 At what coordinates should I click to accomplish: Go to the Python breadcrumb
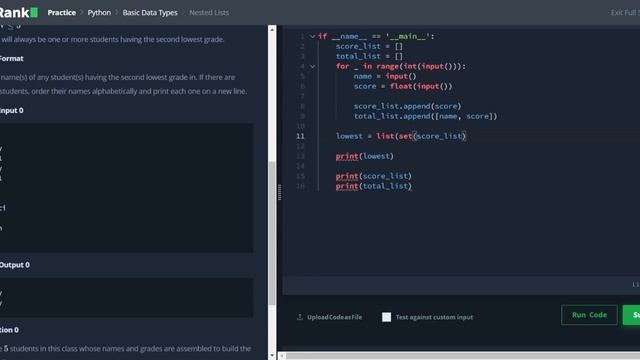tap(99, 13)
